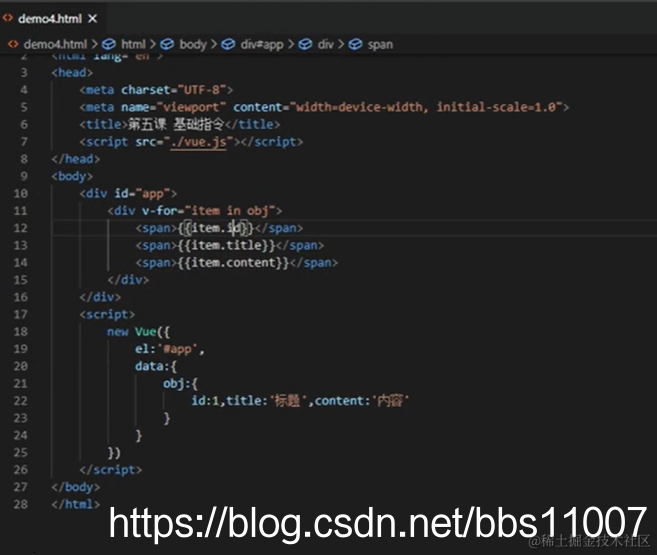The width and height of the screenshot is (657, 555).
Task: Click the closing </script> tag on line 26
Action: (x=111, y=470)
